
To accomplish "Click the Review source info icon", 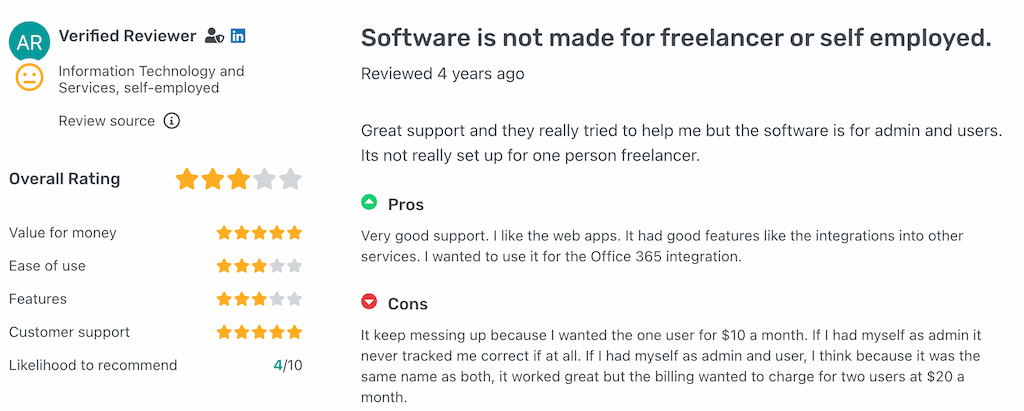I will click(x=172, y=121).
